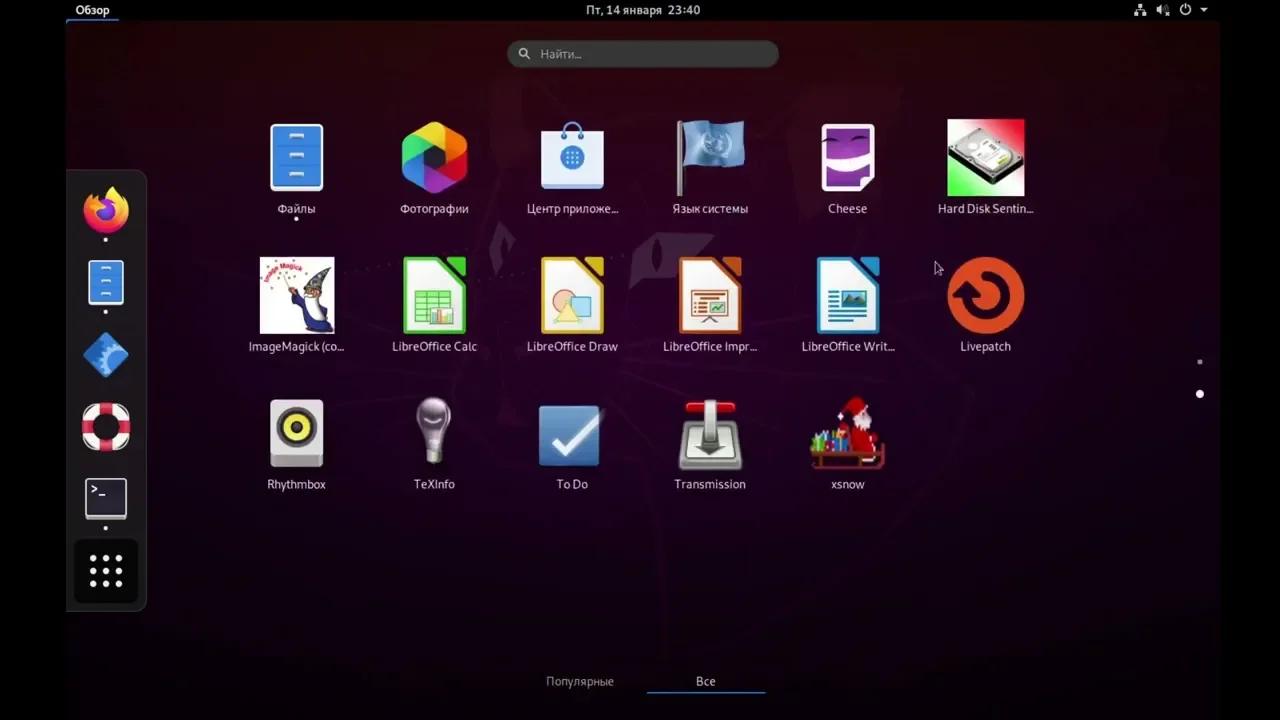The image size is (1280, 720).
Task: Open the TeXInfo lightbulb icon
Action: [x=434, y=431]
